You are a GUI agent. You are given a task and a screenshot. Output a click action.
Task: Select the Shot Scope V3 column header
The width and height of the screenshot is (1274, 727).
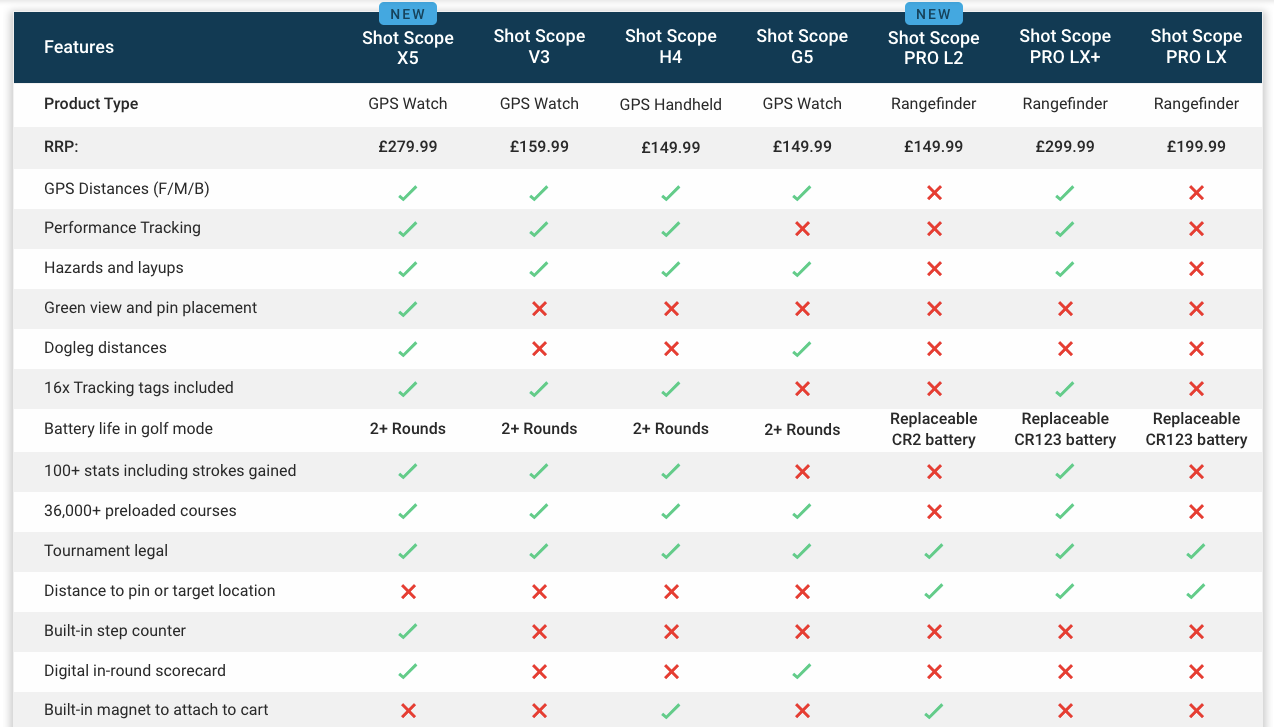[539, 47]
